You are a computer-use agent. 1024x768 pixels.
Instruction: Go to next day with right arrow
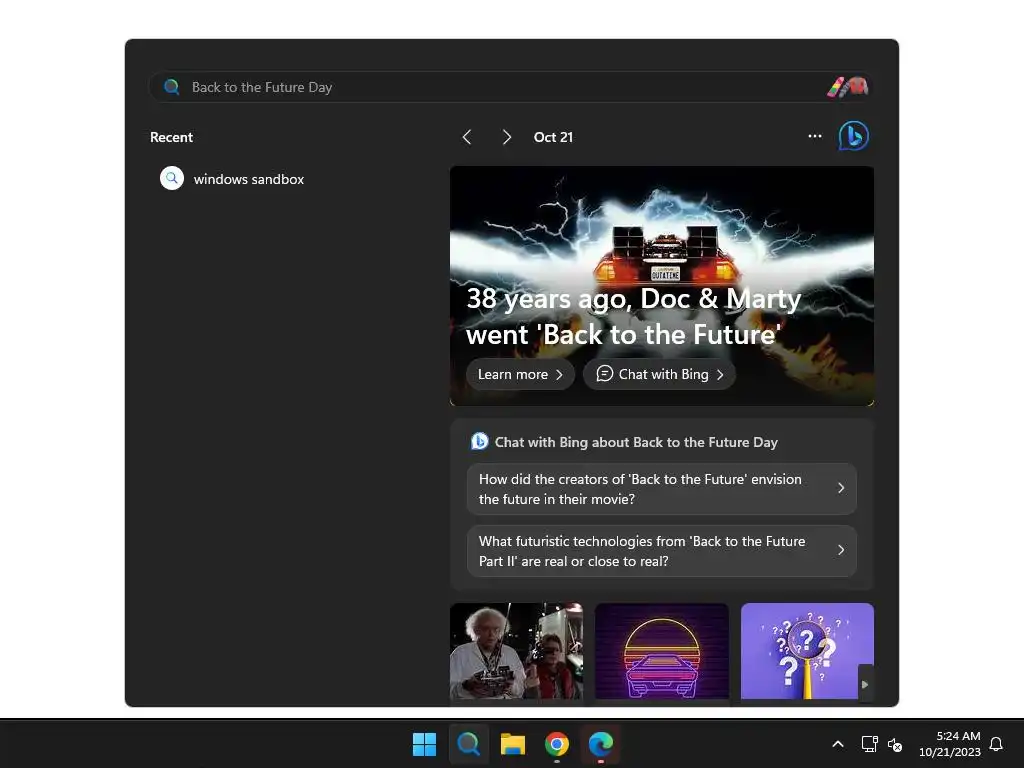[x=506, y=137]
